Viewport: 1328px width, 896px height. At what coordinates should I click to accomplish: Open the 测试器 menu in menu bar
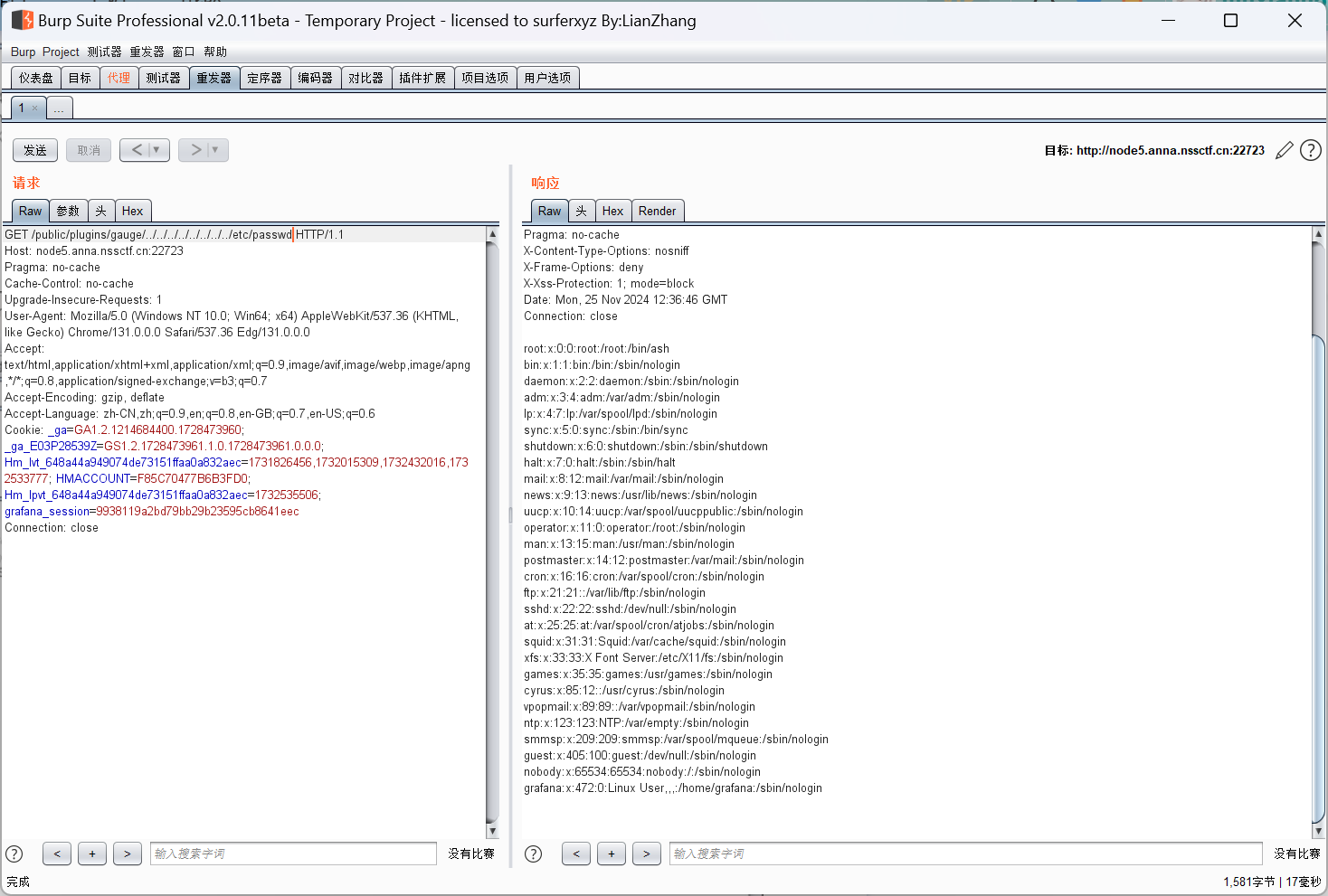click(x=104, y=52)
